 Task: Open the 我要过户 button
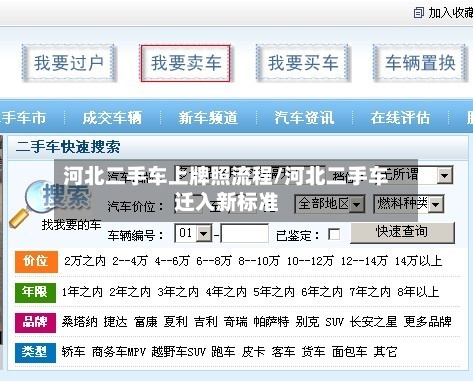point(69,63)
